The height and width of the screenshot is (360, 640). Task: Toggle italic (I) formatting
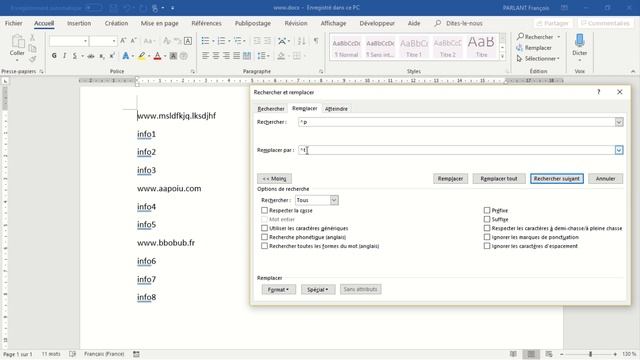[x=64, y=56]
